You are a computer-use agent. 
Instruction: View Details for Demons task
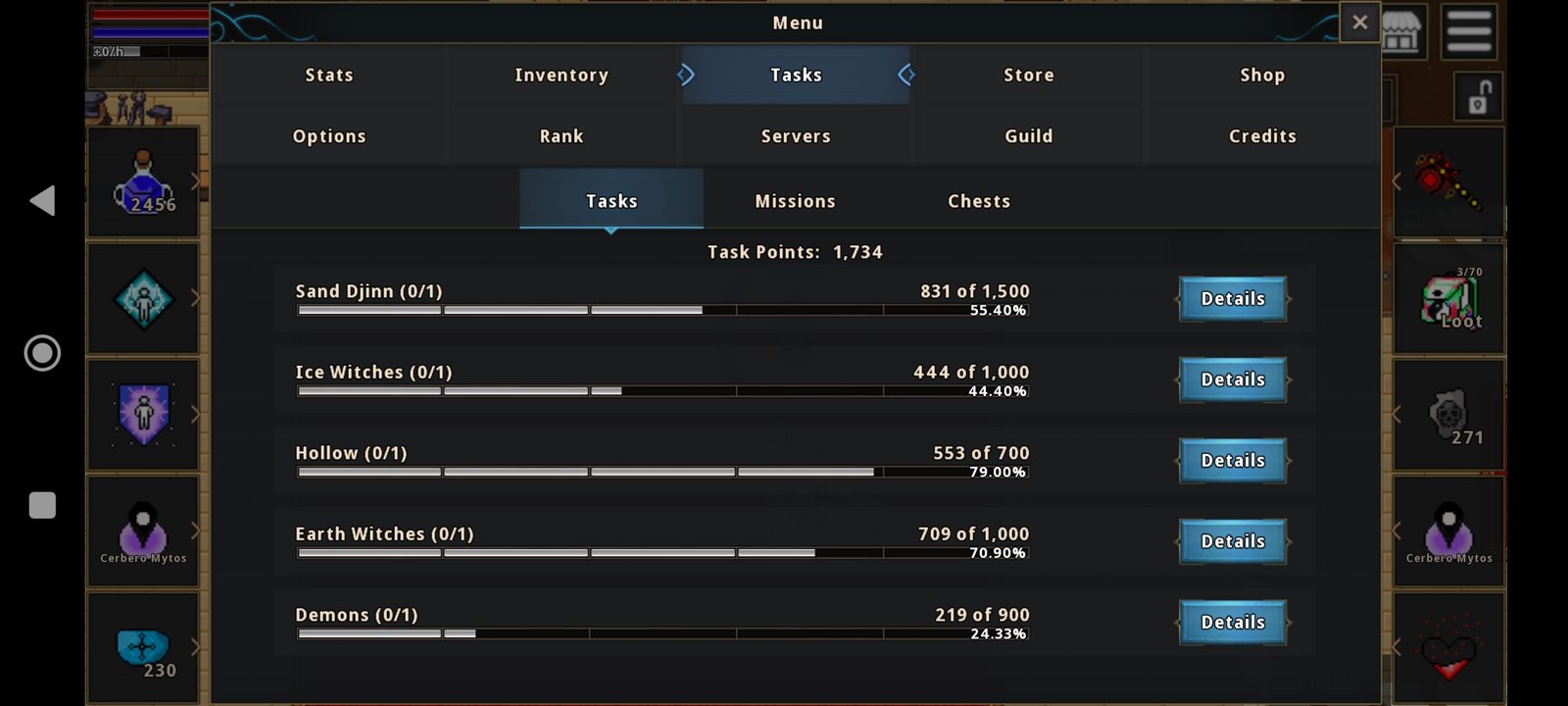pos(1233,623)
